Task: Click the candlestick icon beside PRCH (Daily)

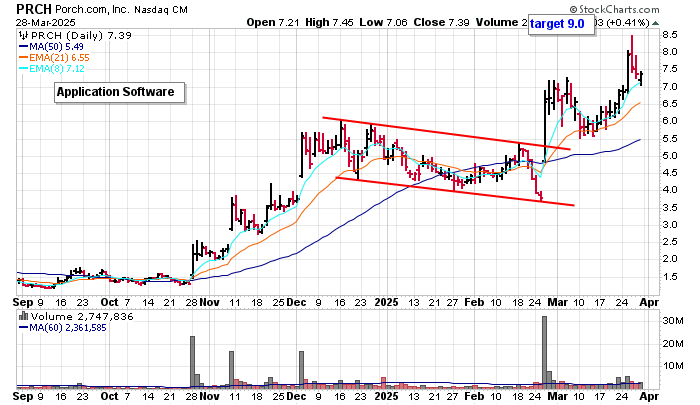Action: click(x=23, y=35)
